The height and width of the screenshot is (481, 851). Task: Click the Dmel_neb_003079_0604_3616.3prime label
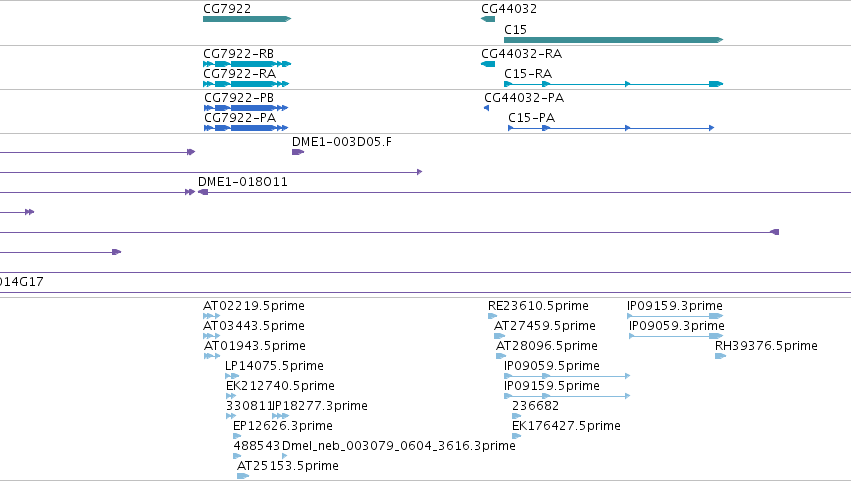click(399, 446)
